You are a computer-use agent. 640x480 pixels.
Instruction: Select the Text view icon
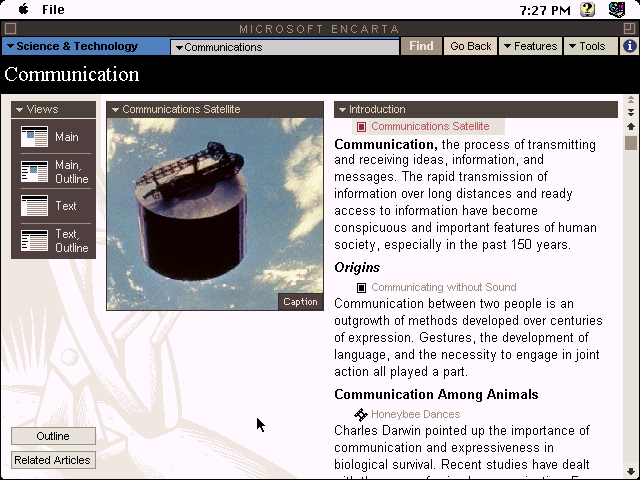[x=34, y=206]
